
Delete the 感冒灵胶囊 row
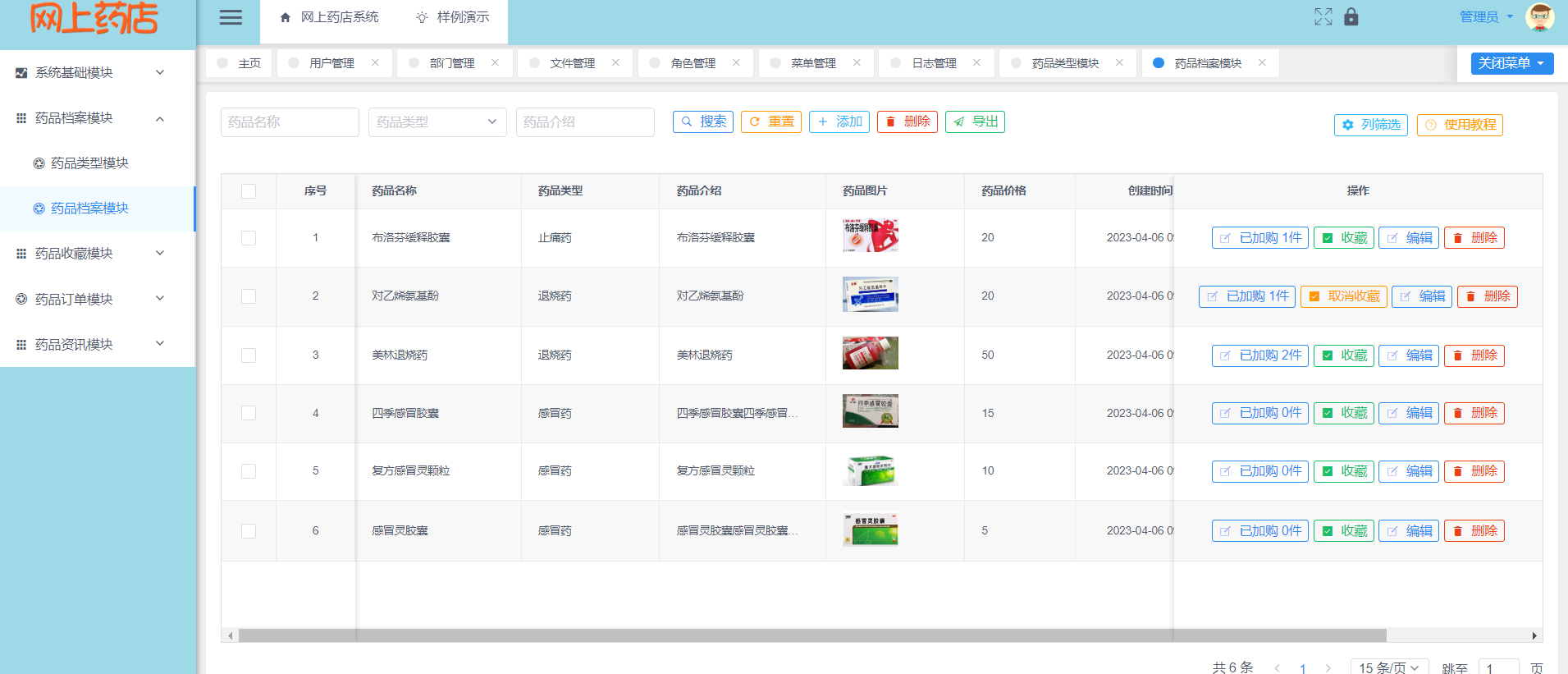(1474, 531)
